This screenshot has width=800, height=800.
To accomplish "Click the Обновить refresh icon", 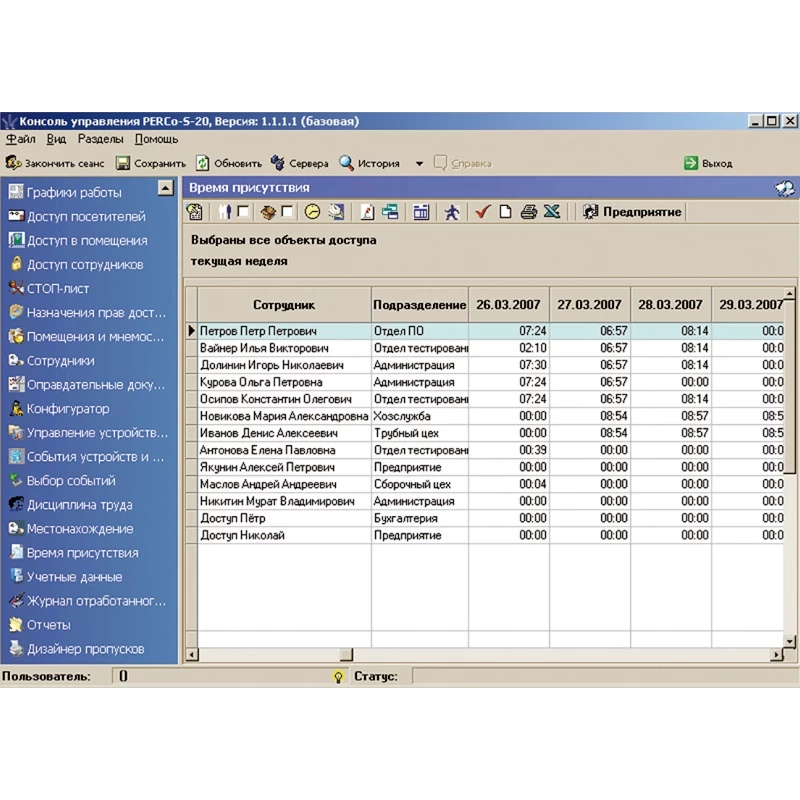I will pos(203,163).
